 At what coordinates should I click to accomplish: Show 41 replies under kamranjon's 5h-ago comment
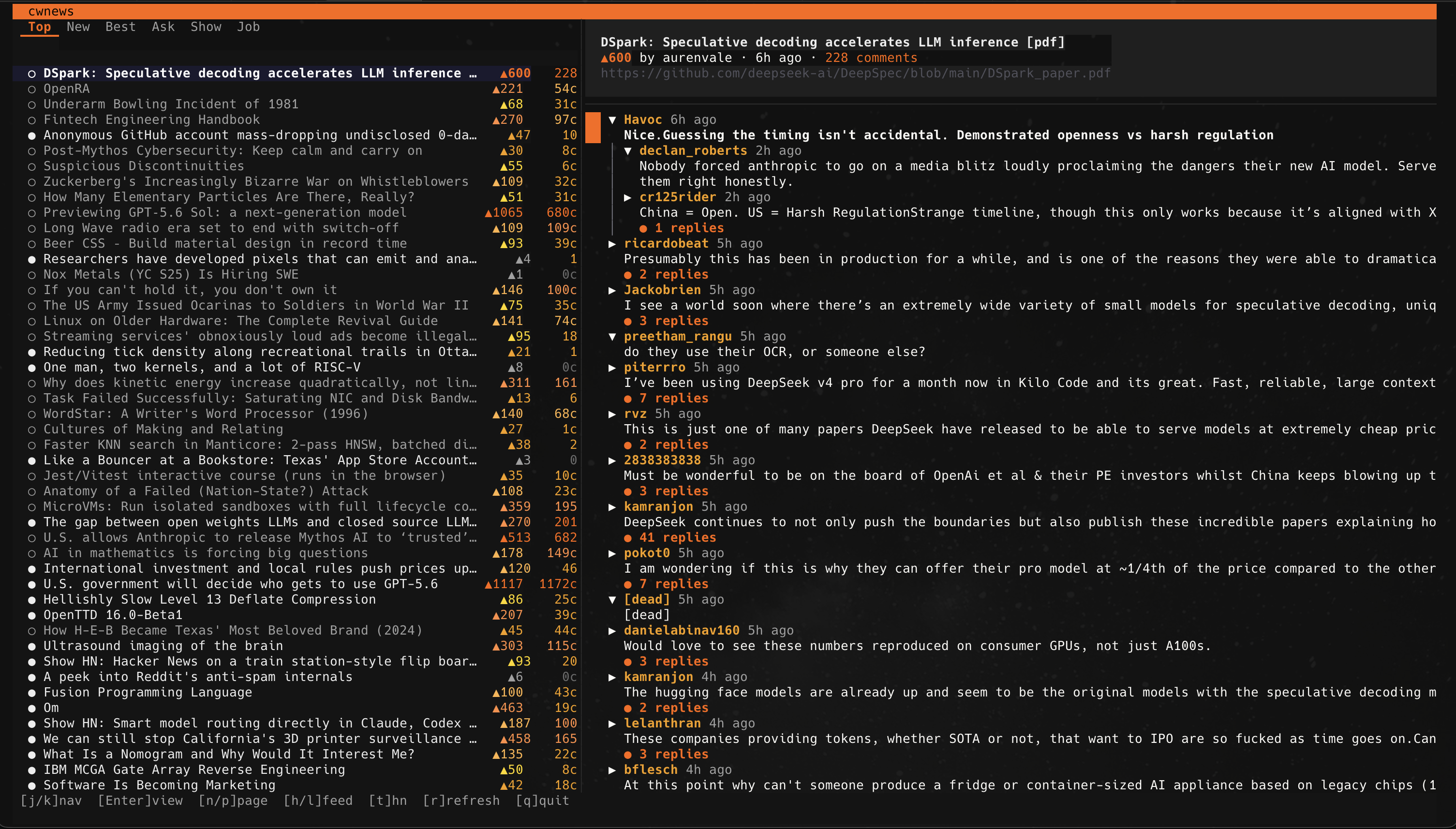[x=669, y=537]
